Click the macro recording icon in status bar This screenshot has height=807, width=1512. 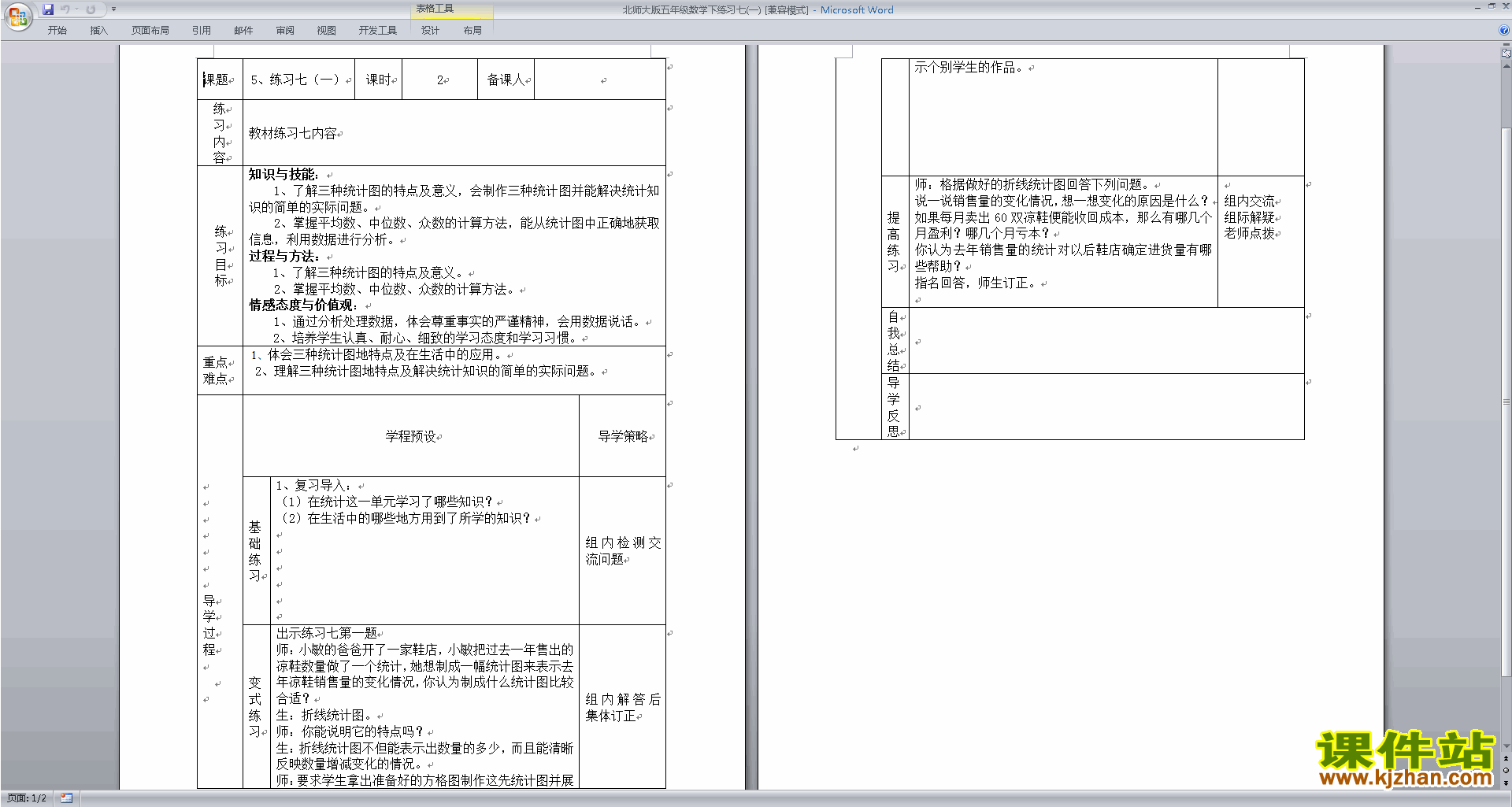coord(66,798)
